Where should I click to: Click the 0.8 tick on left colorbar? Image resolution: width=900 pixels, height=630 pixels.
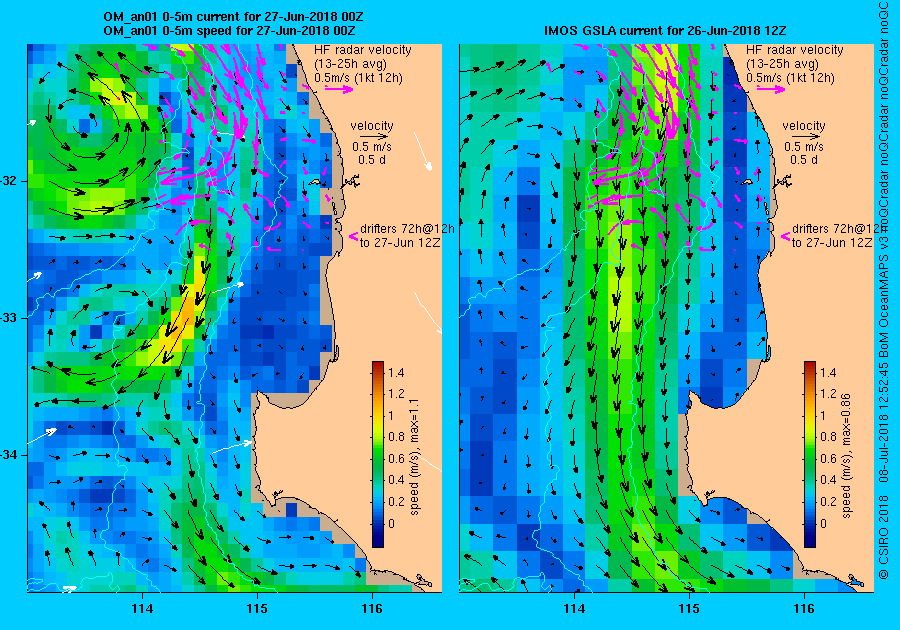coord(396,437)
